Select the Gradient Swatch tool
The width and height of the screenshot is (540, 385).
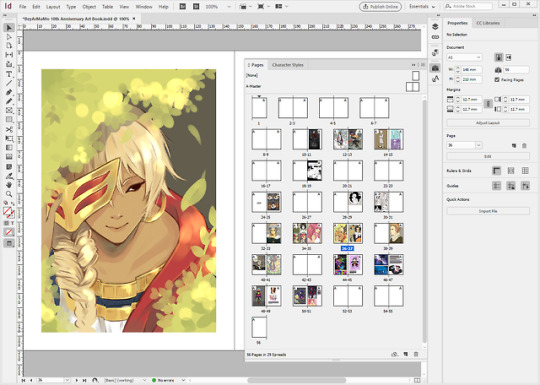tap(9, 148)
